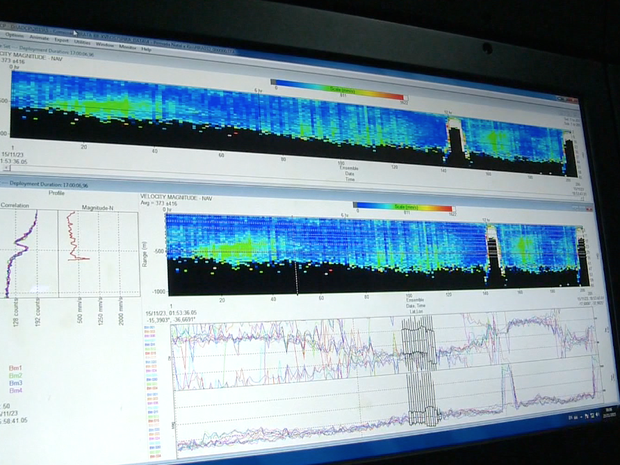
Task: Select Bin2 in the profile legend
Action: point(16,375)
